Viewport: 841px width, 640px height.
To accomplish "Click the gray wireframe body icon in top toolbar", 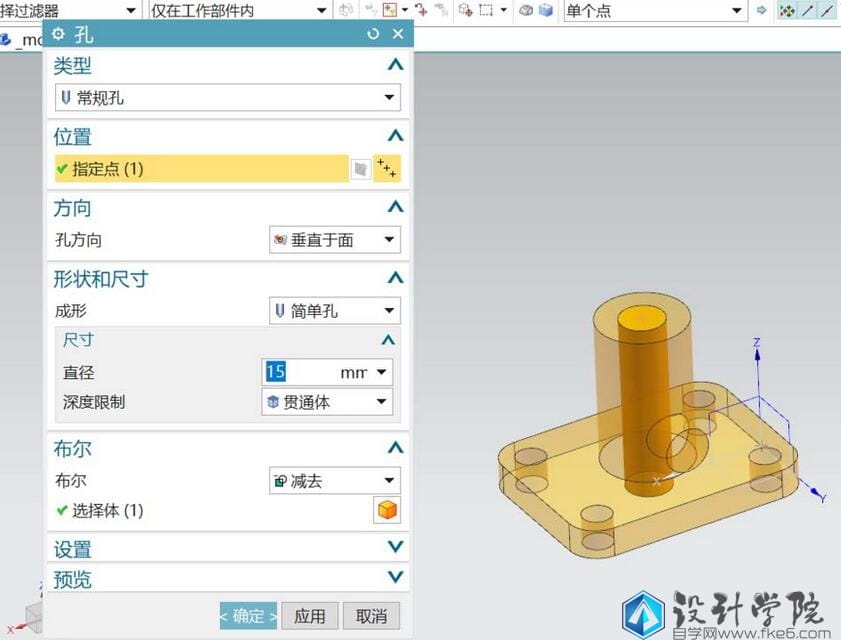I will point(526,10).
